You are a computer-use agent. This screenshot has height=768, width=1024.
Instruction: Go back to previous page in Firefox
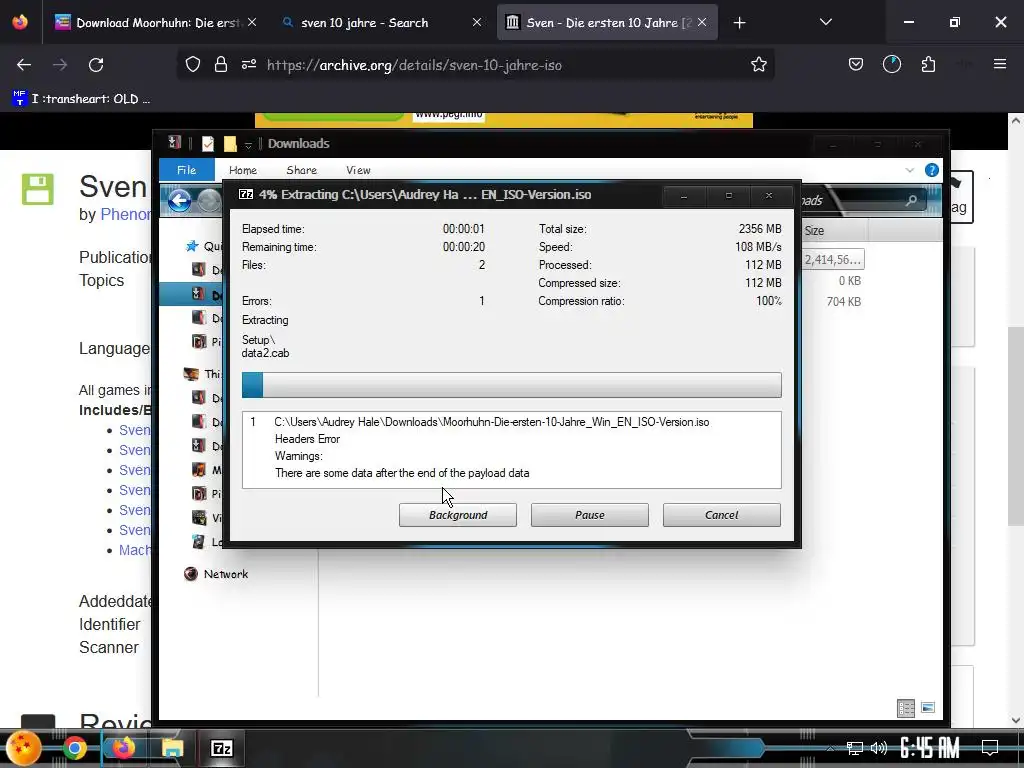click(24, 65)
